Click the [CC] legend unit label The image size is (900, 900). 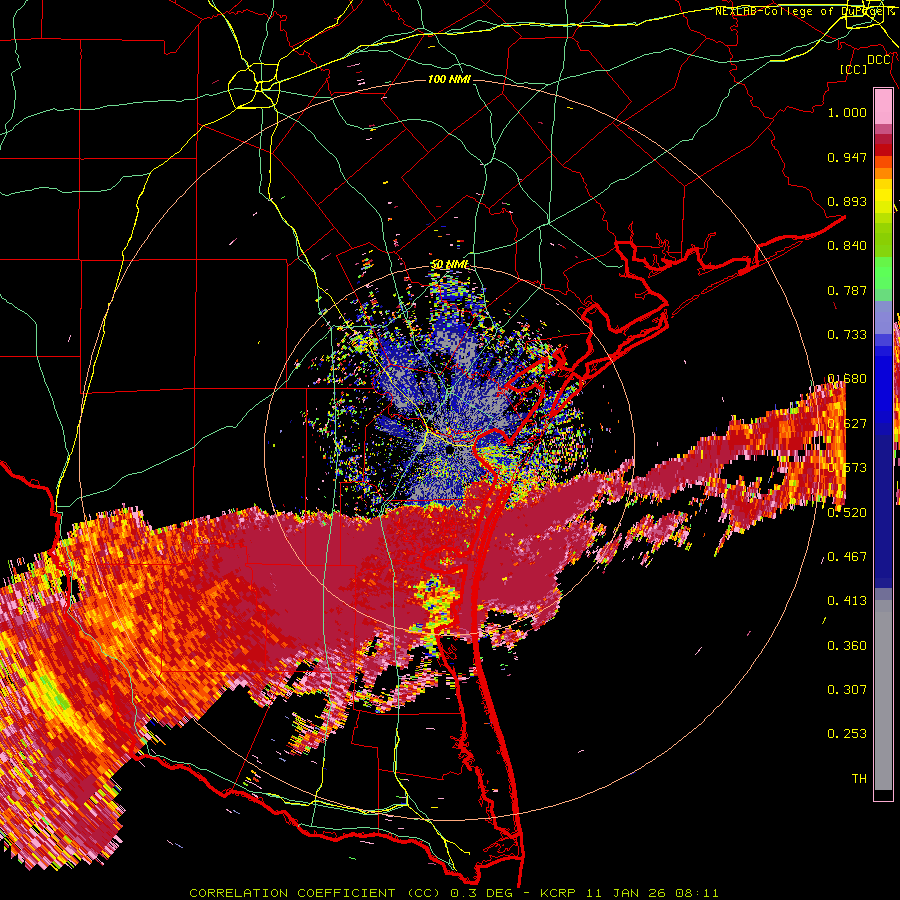[854, 69]
